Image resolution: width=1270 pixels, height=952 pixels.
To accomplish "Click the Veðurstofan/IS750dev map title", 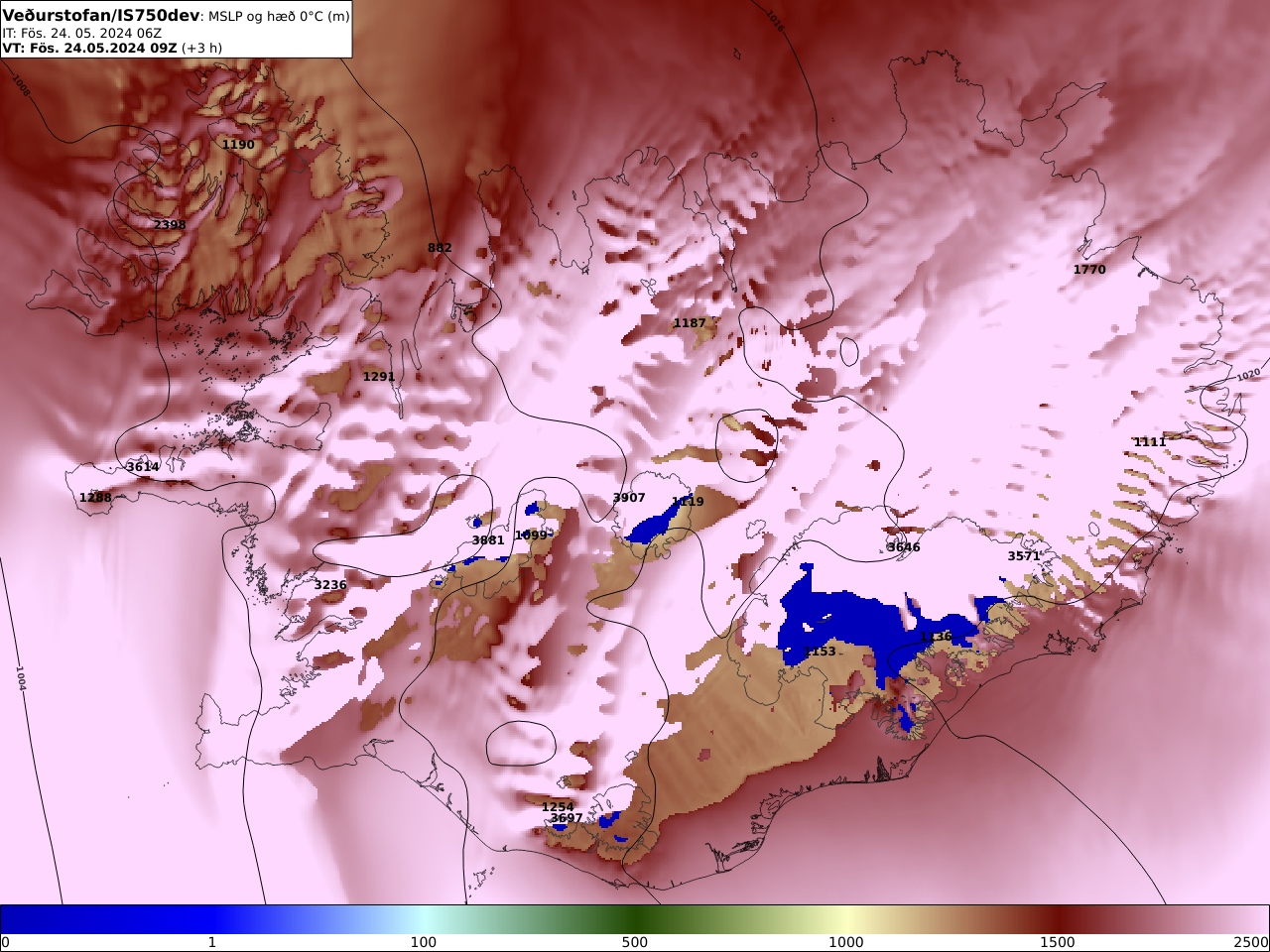I will click(x=101, y=15).
